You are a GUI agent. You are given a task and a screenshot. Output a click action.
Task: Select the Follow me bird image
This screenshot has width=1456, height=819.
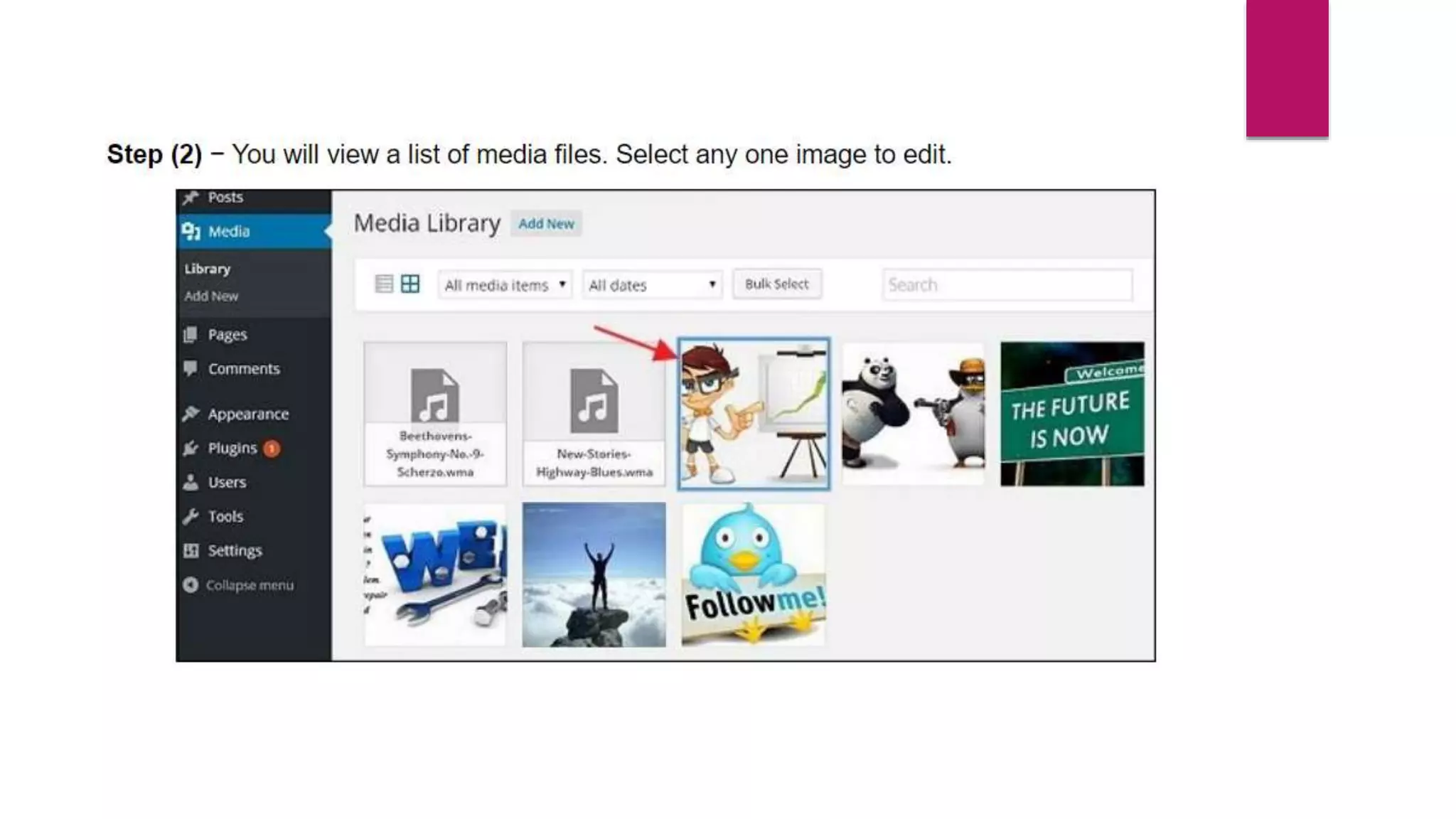[x=754, y=574]
